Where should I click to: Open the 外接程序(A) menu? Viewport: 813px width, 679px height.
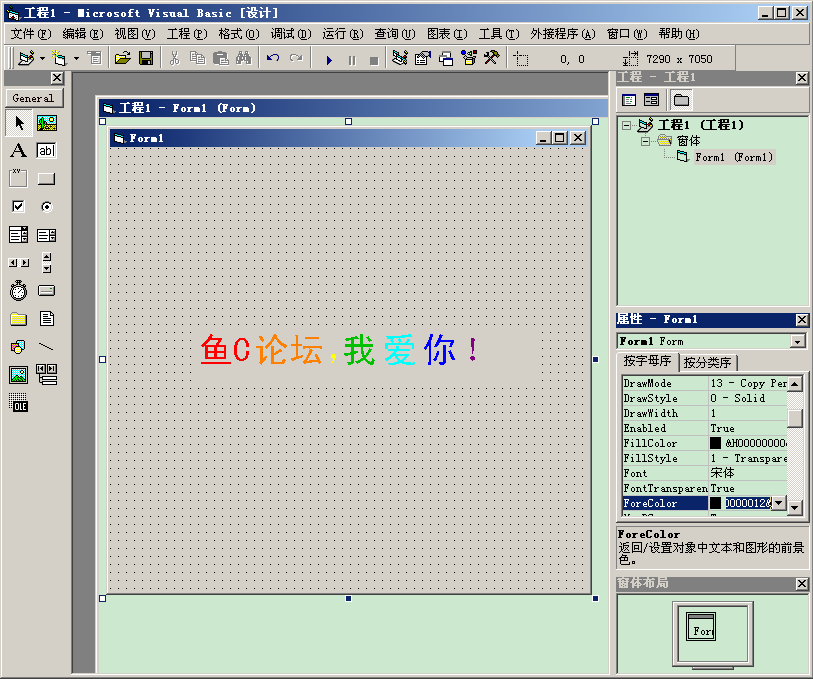(563, 34)
